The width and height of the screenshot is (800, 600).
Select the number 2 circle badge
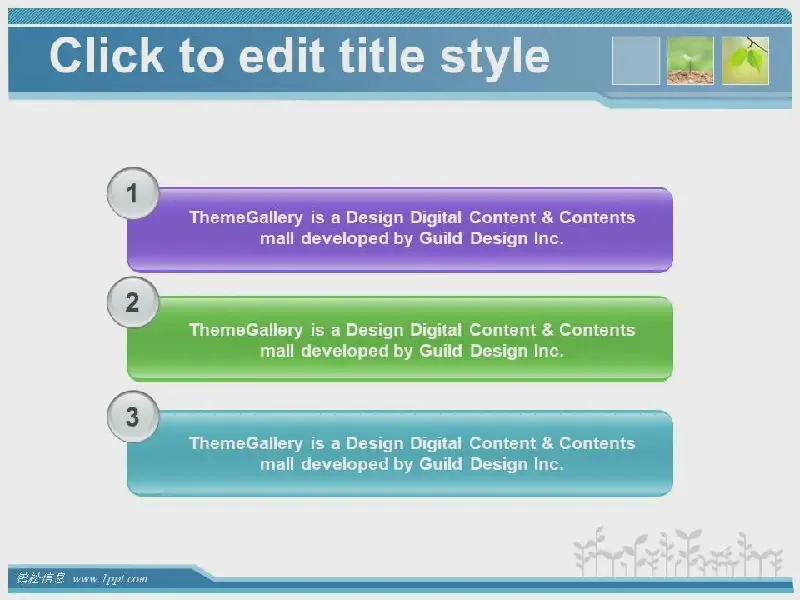coord(133,303)
